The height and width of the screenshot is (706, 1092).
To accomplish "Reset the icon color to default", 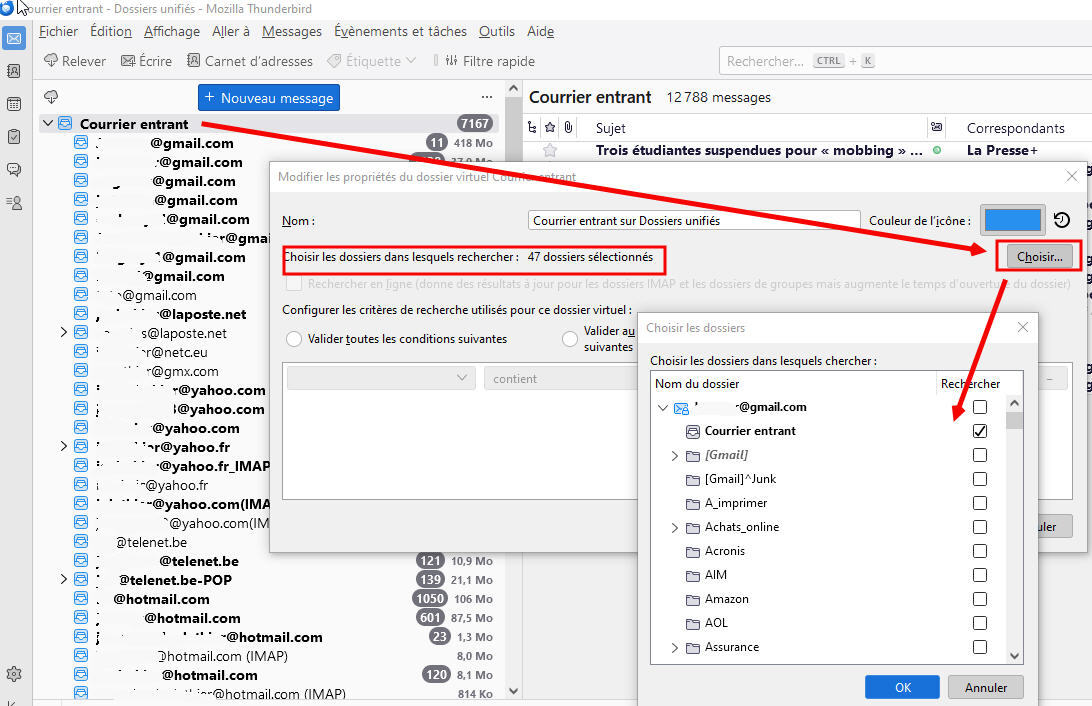I will 1061,220.
